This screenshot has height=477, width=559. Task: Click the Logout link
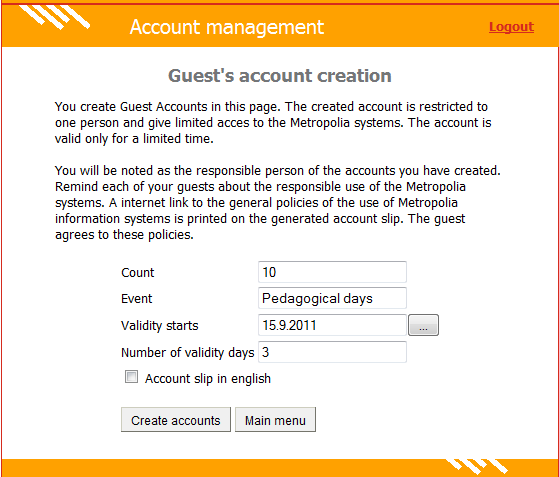[x=511, y=27]
